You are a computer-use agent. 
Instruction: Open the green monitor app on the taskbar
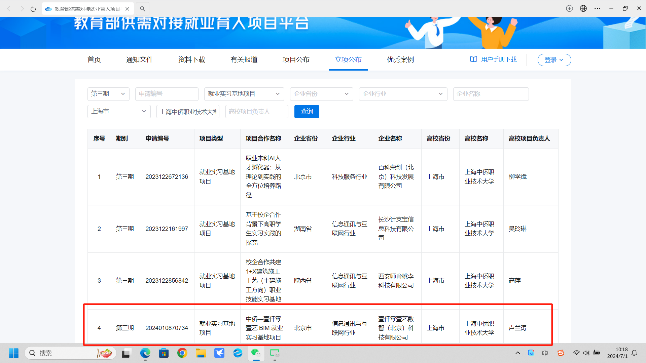pos(274,353)
